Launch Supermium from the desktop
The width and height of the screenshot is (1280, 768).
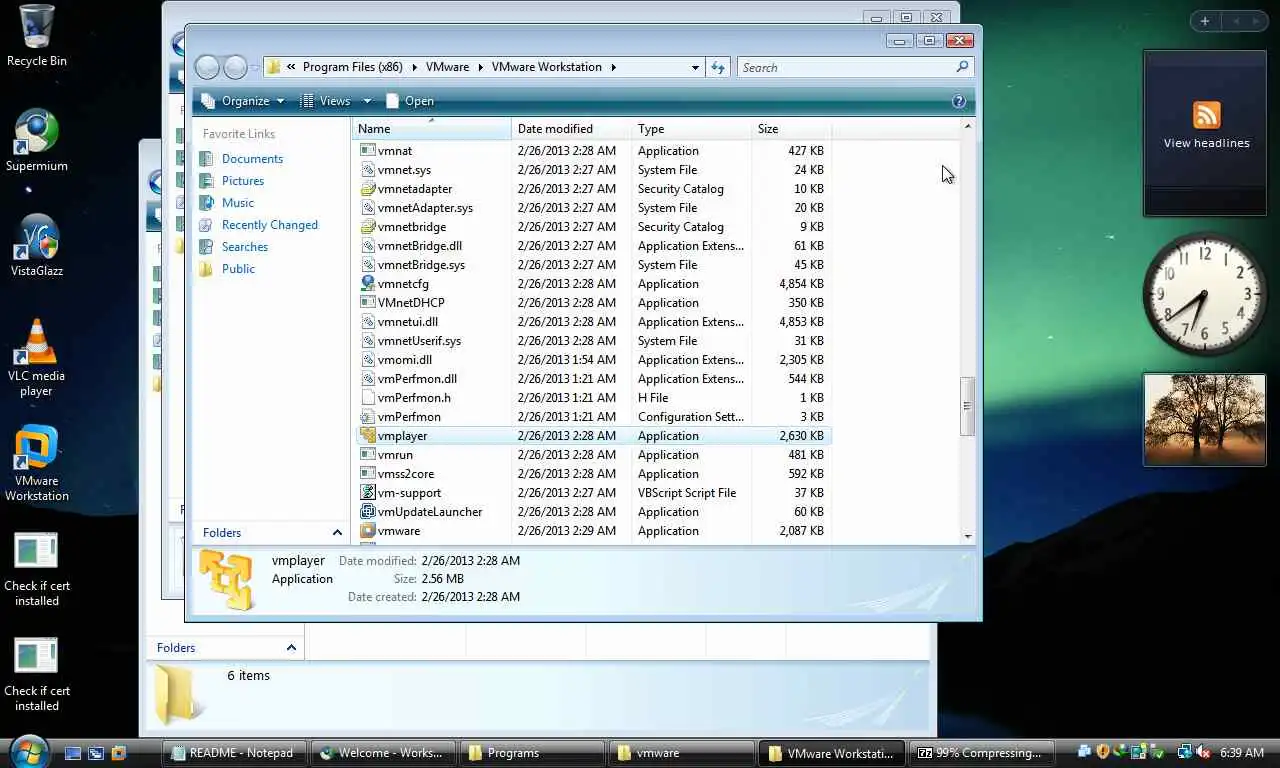[x=37, y=140]
